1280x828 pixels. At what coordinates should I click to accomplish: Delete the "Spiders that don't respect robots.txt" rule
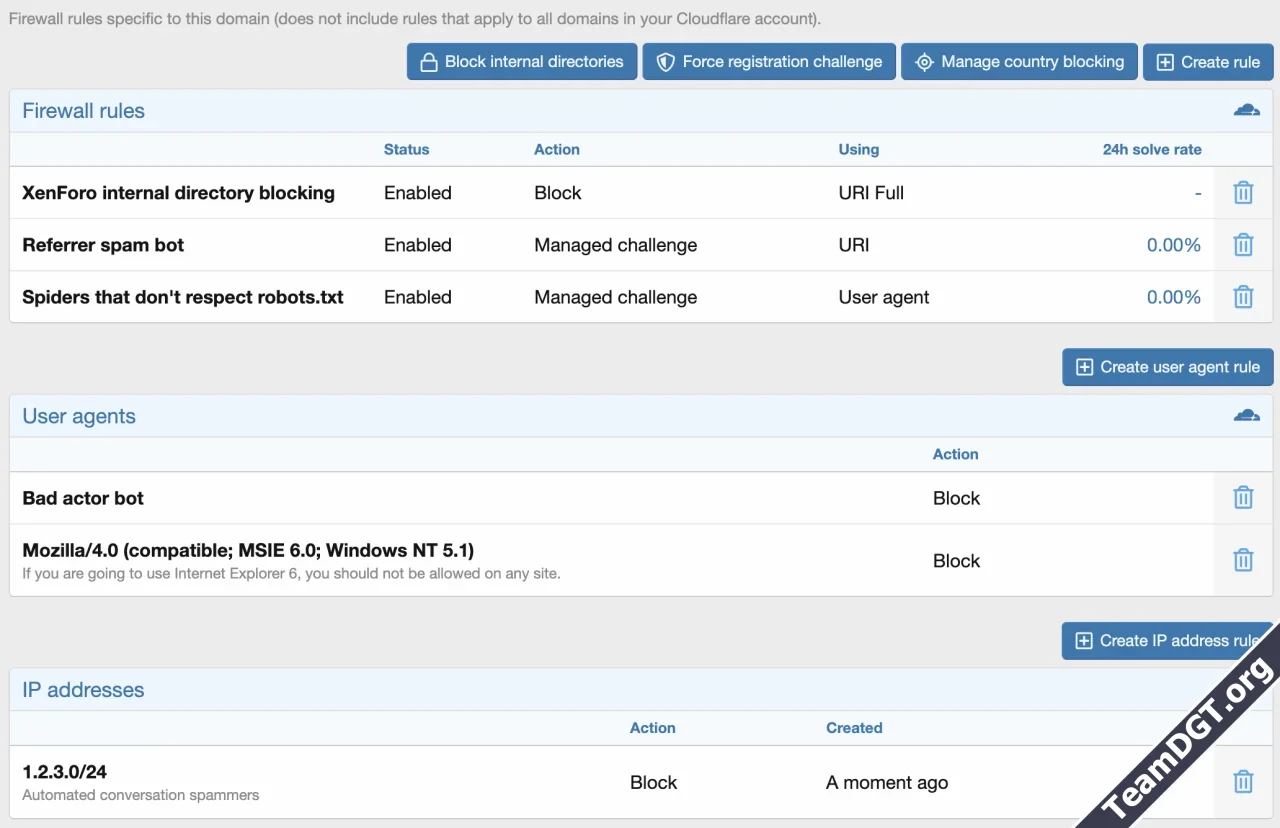tap(1242, 296)
